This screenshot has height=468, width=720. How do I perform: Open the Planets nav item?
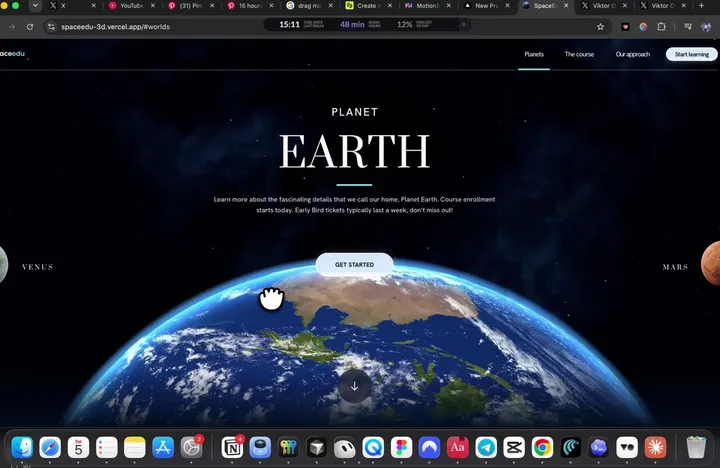point(534,54)
